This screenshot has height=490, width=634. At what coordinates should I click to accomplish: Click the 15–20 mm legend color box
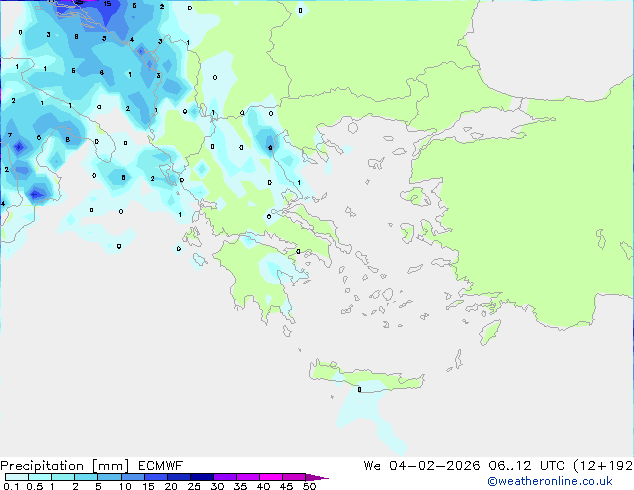tap(156, 477)
